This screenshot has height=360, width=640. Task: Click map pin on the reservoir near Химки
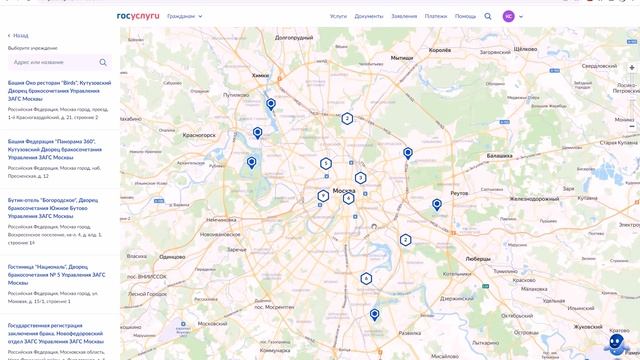coord(271,104)
